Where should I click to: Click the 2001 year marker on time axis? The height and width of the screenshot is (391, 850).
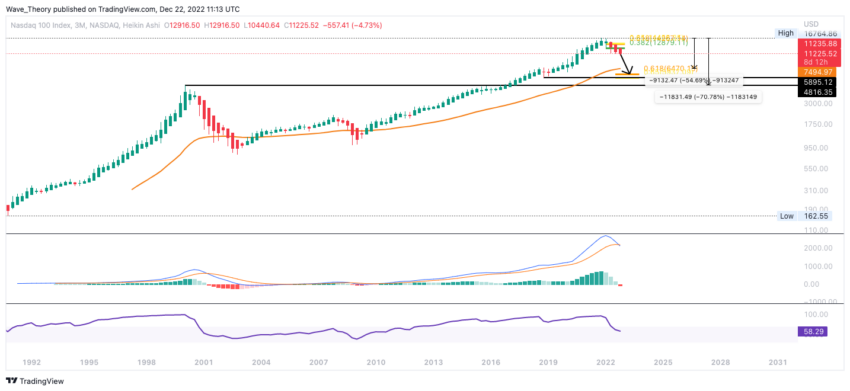pos(203,361)
